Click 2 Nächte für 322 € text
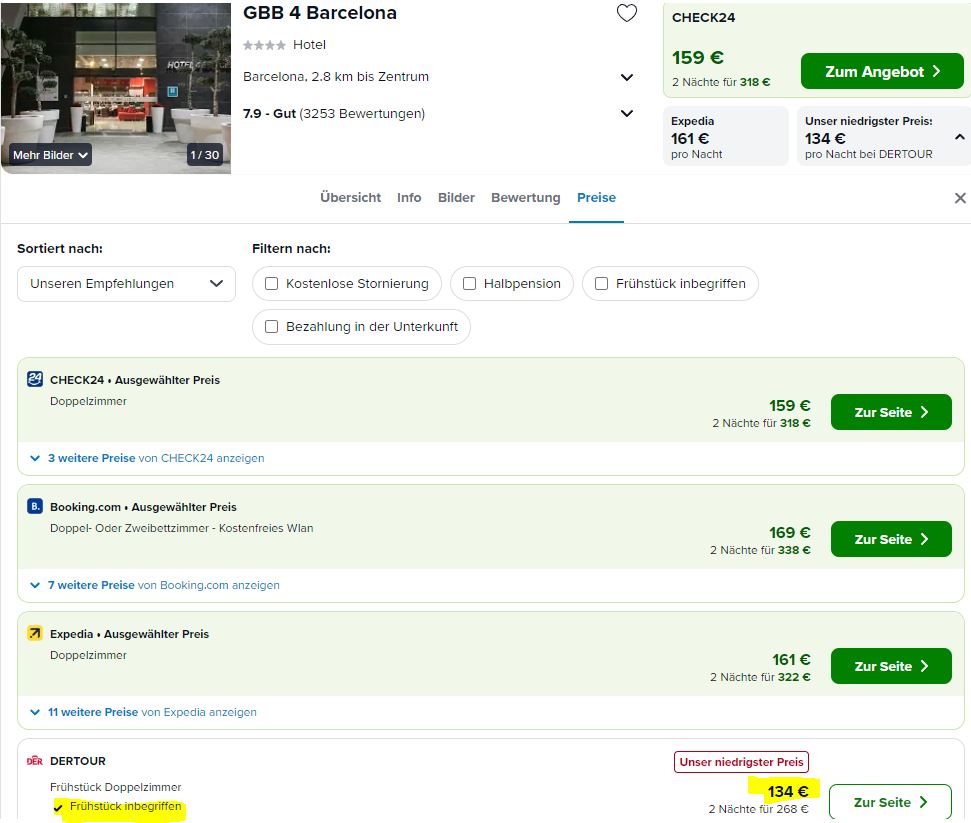This screenshot has height=823, width=971. click(x=760, y=677)
